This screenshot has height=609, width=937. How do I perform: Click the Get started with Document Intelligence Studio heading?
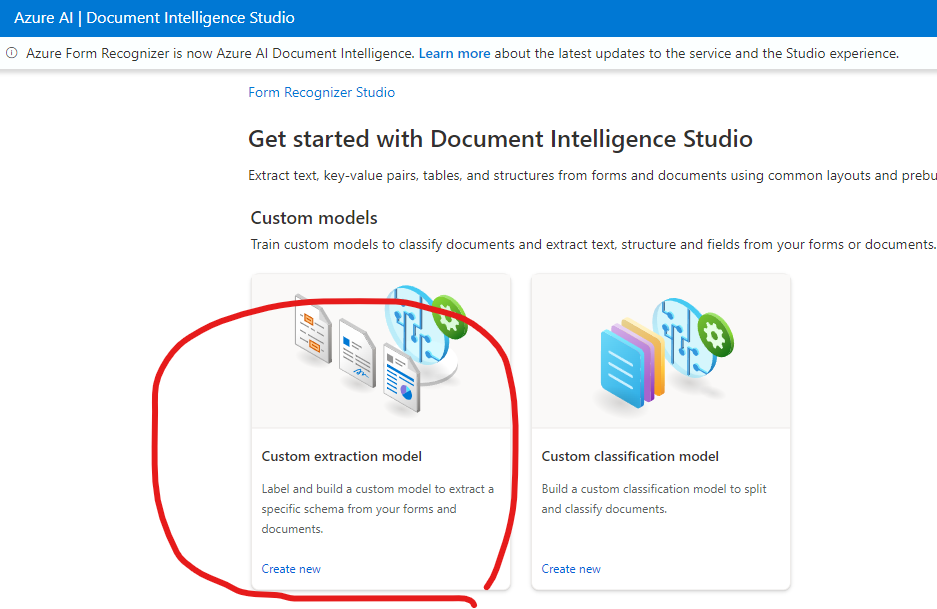tap(500, 139)
